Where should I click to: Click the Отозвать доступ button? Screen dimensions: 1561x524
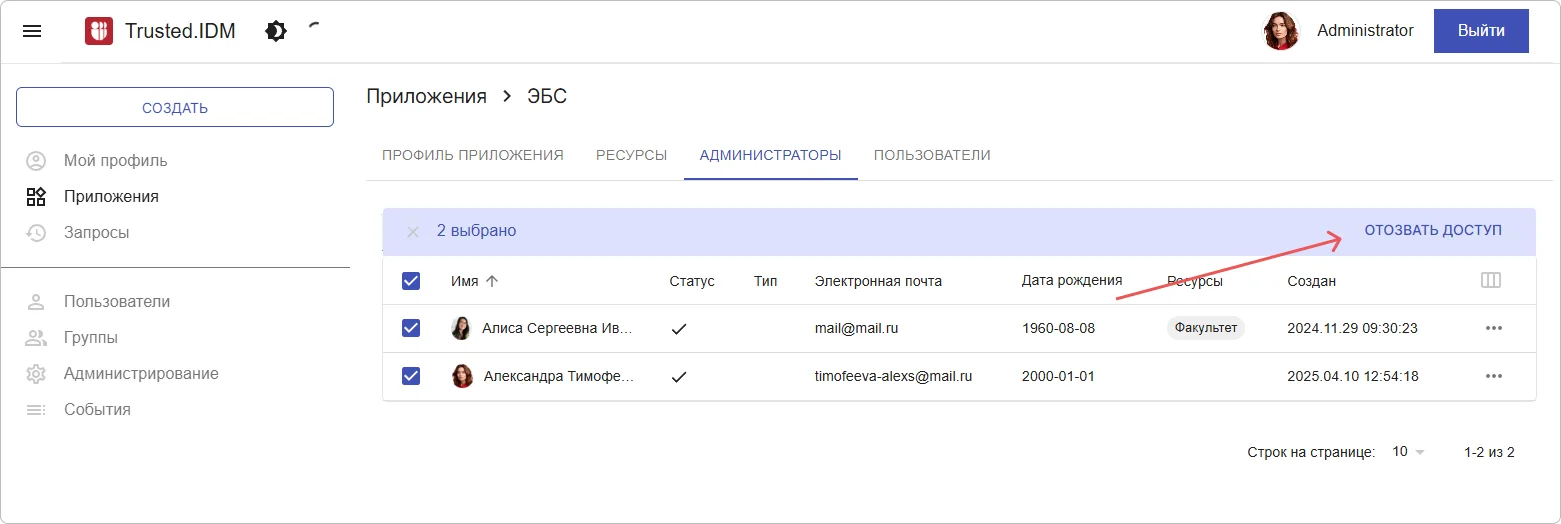(1433, 230)
